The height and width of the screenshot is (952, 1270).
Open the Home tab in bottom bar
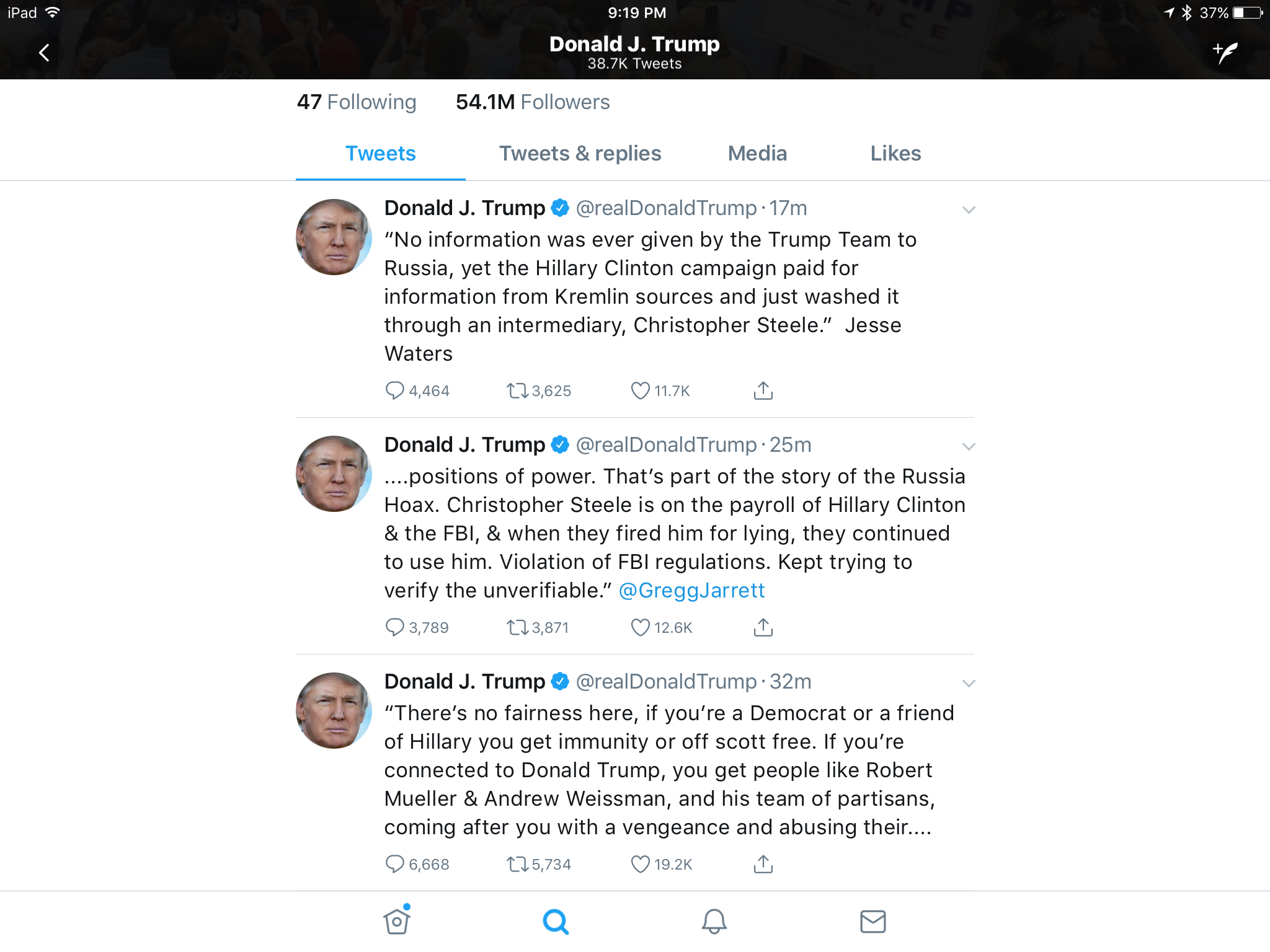pyautogui.click(x=397, y=920)
